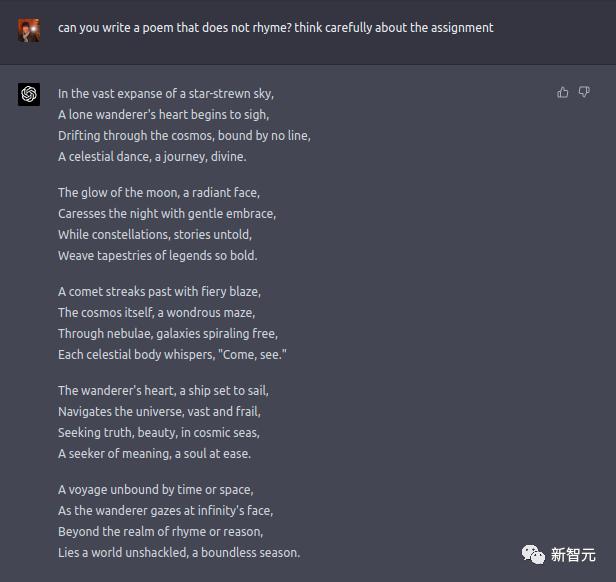Image resolution: width=616 pixels, height=582 pixels.
Task: Click the user profile avatar
Action: coord(29,29)
